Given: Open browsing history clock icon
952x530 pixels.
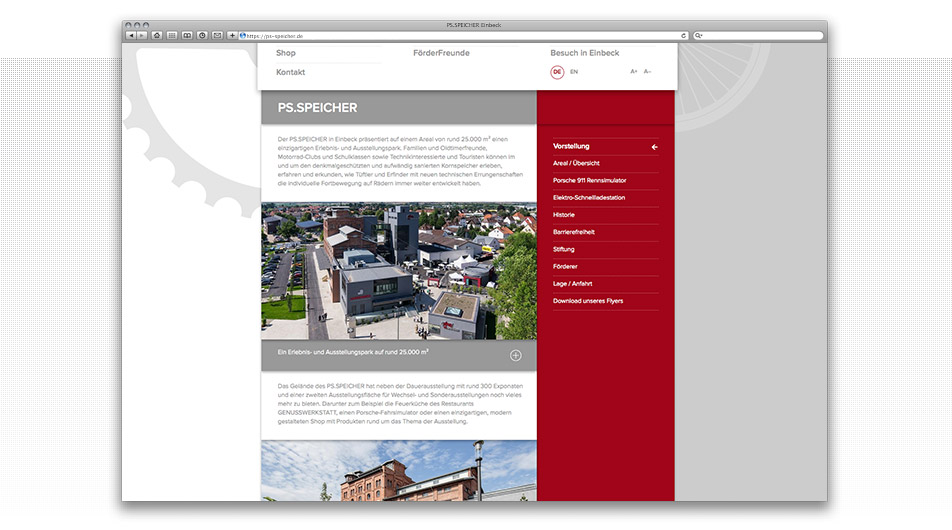Looking at the screenshot, I should pyautogui.click(x=202, y=35).
